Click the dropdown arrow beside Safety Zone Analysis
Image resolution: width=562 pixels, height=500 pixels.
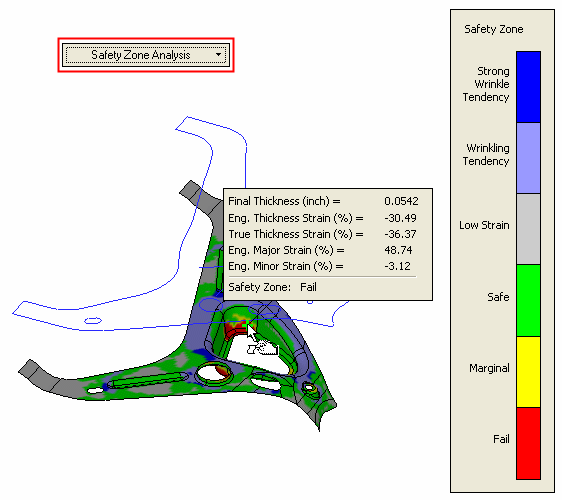point(218,55)
